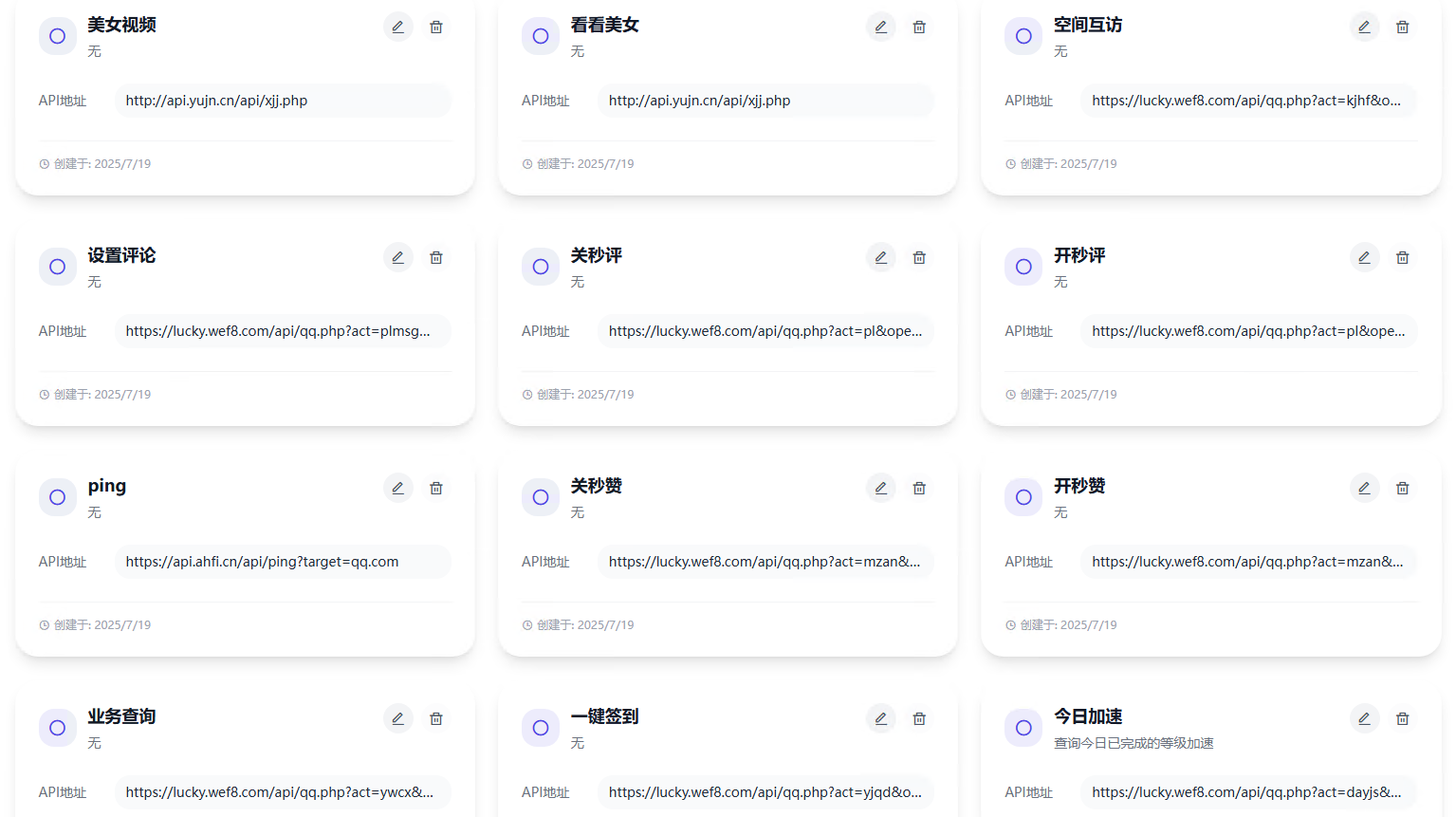Image resolution: width=1456 pixels, height=817 pixels.
Task: Click the 空间互访 API address field
Action: [x=1247, y=101]
